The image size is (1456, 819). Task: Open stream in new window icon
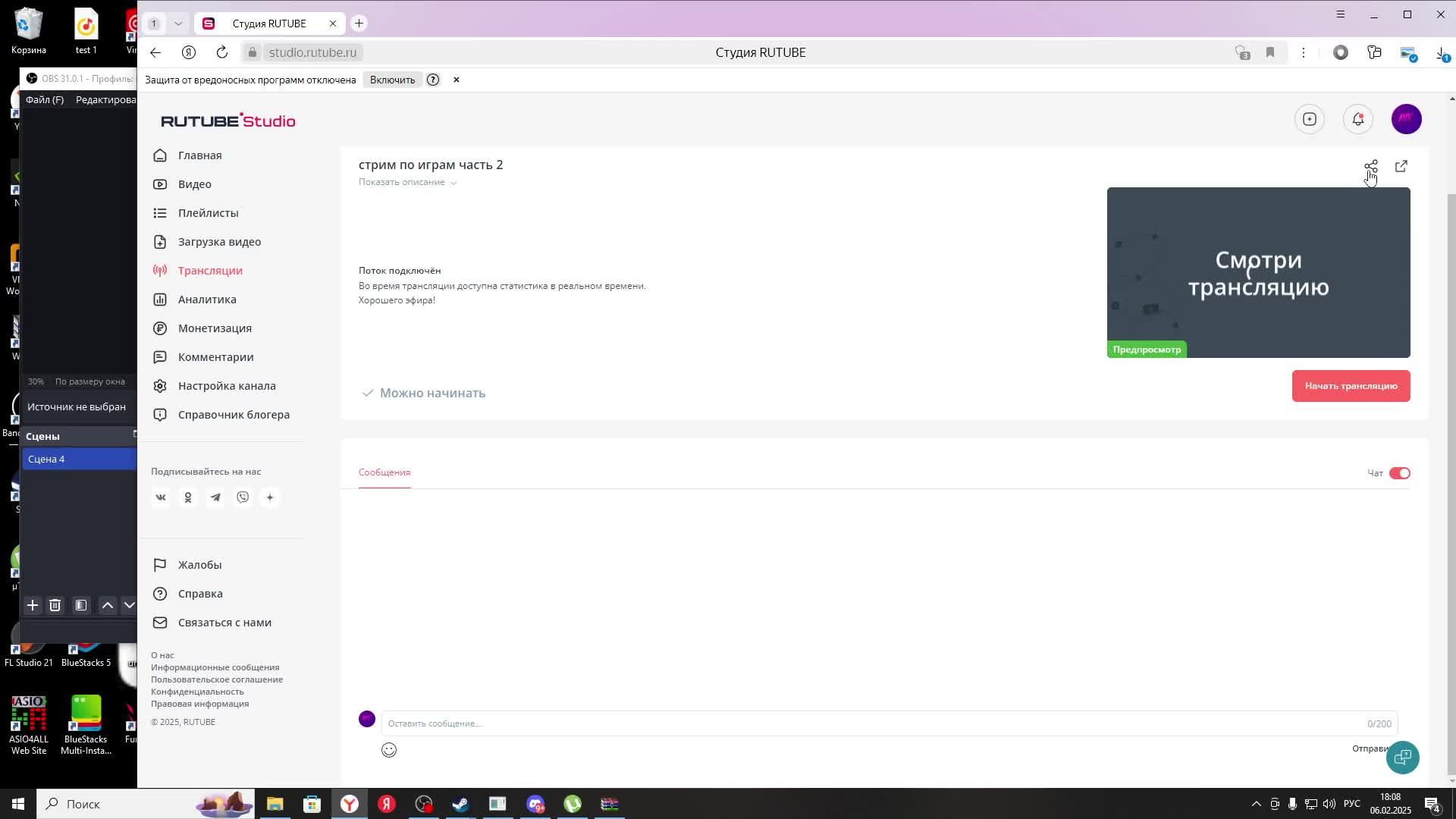click(1401, 166)
